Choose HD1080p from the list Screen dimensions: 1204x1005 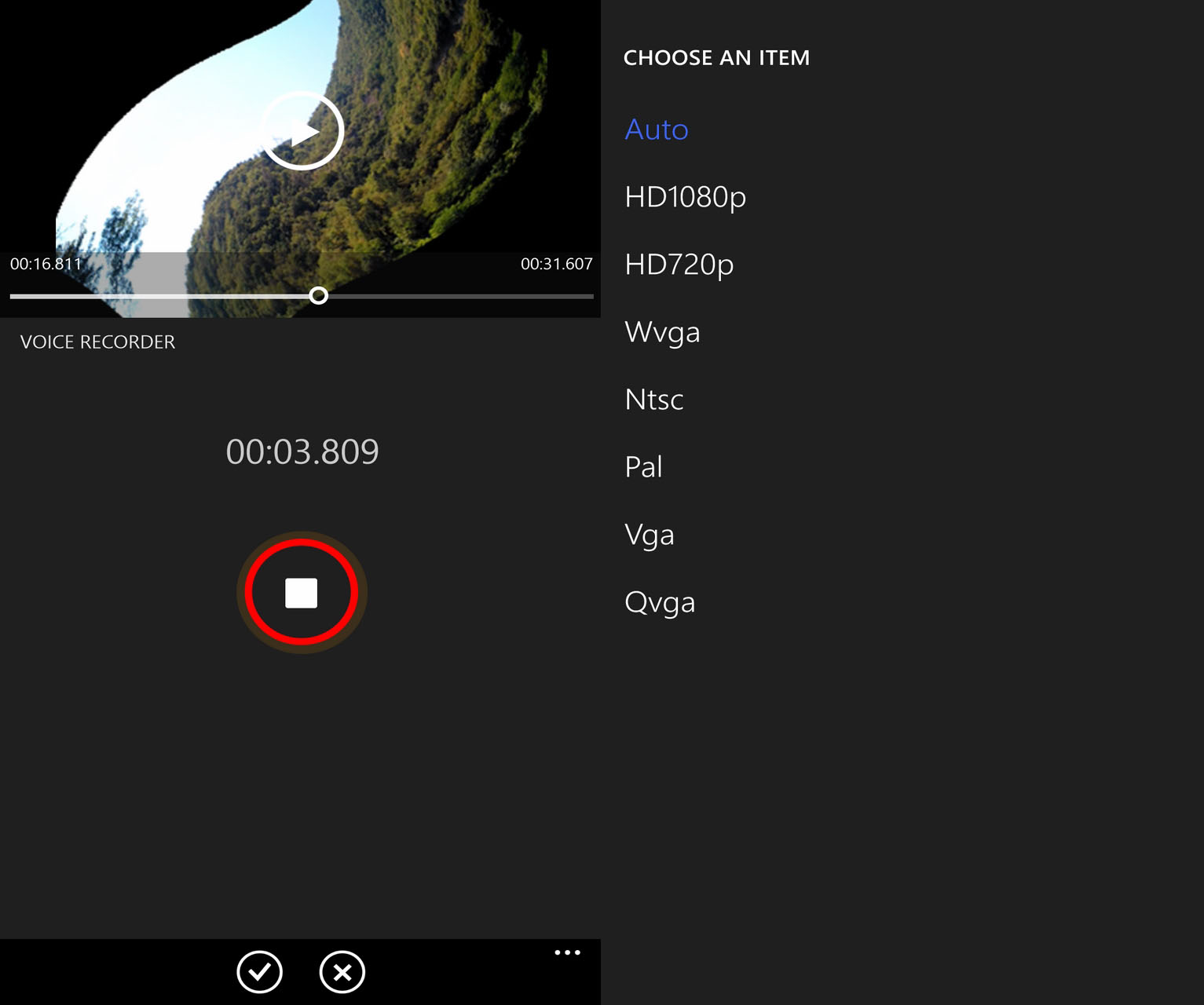(x=685, y=197)
